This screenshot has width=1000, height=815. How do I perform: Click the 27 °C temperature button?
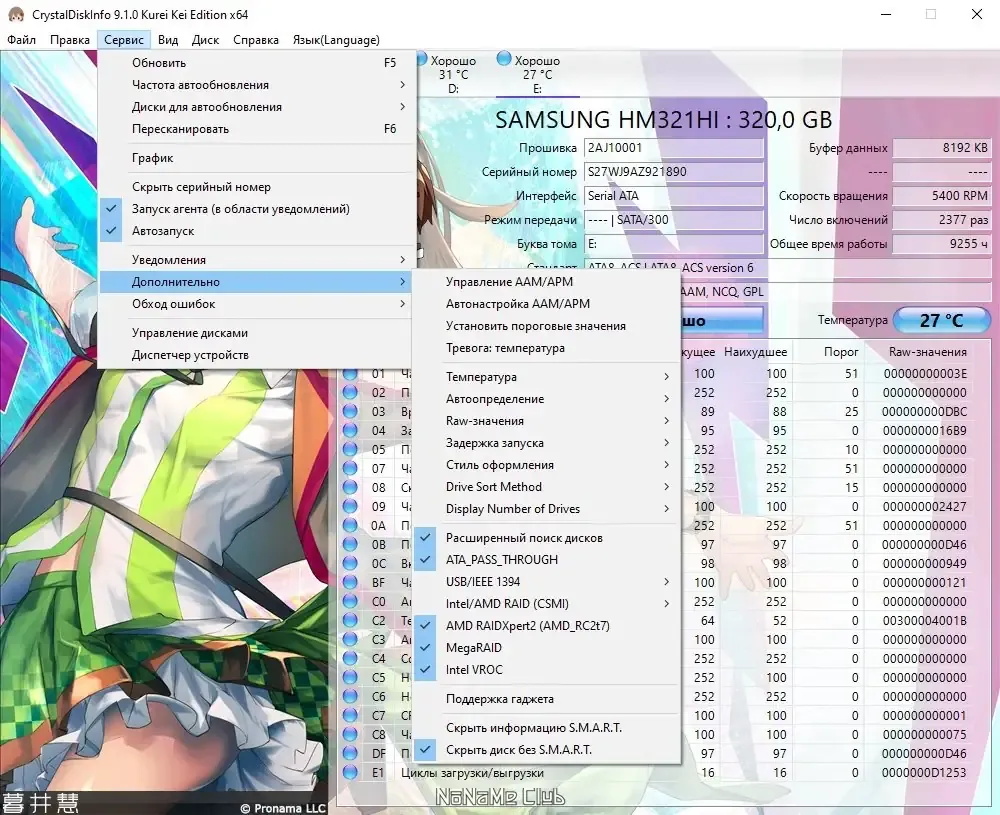pos(941,320)
